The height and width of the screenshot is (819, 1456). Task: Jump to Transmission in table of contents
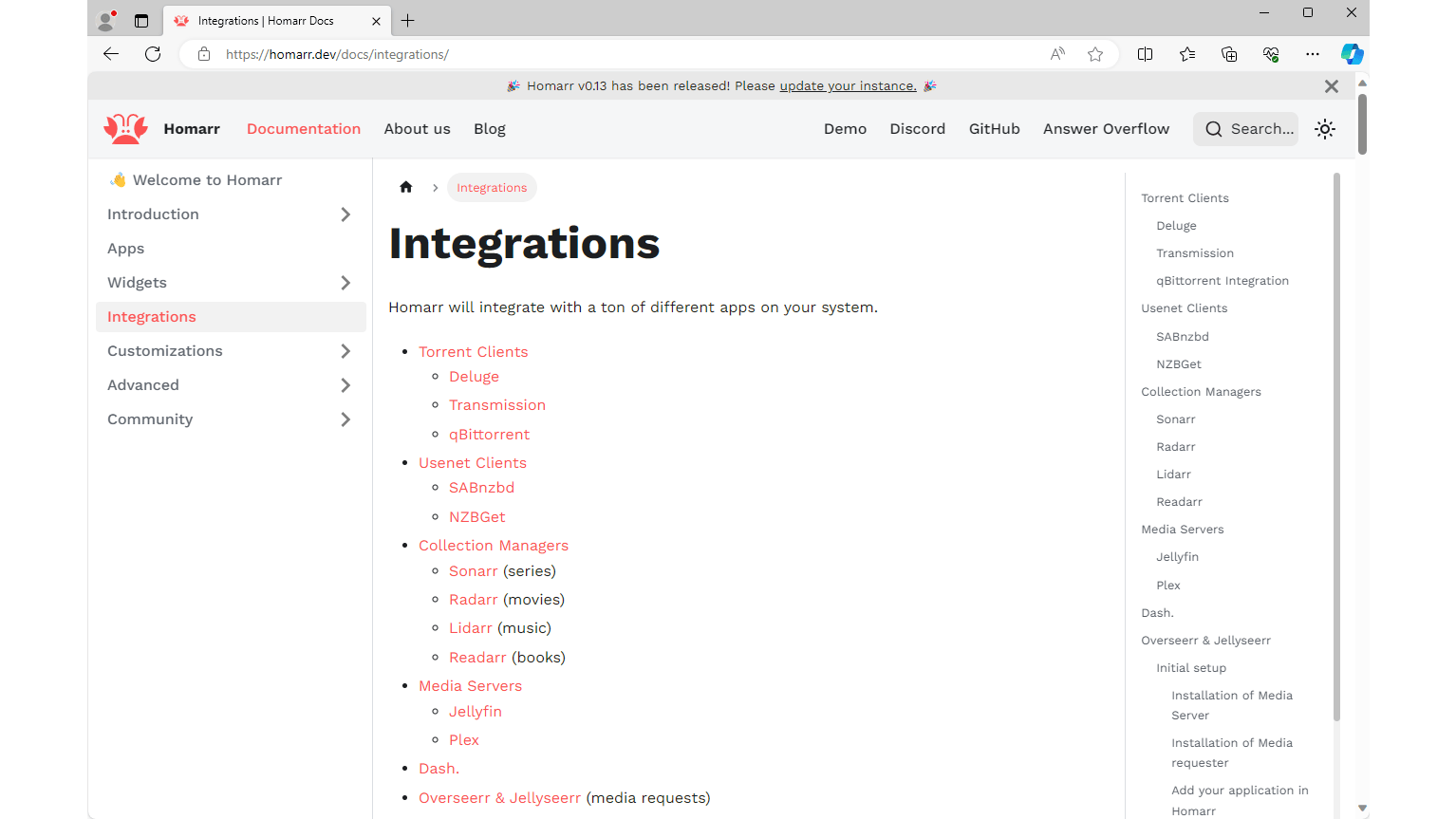click(1195, 253)
